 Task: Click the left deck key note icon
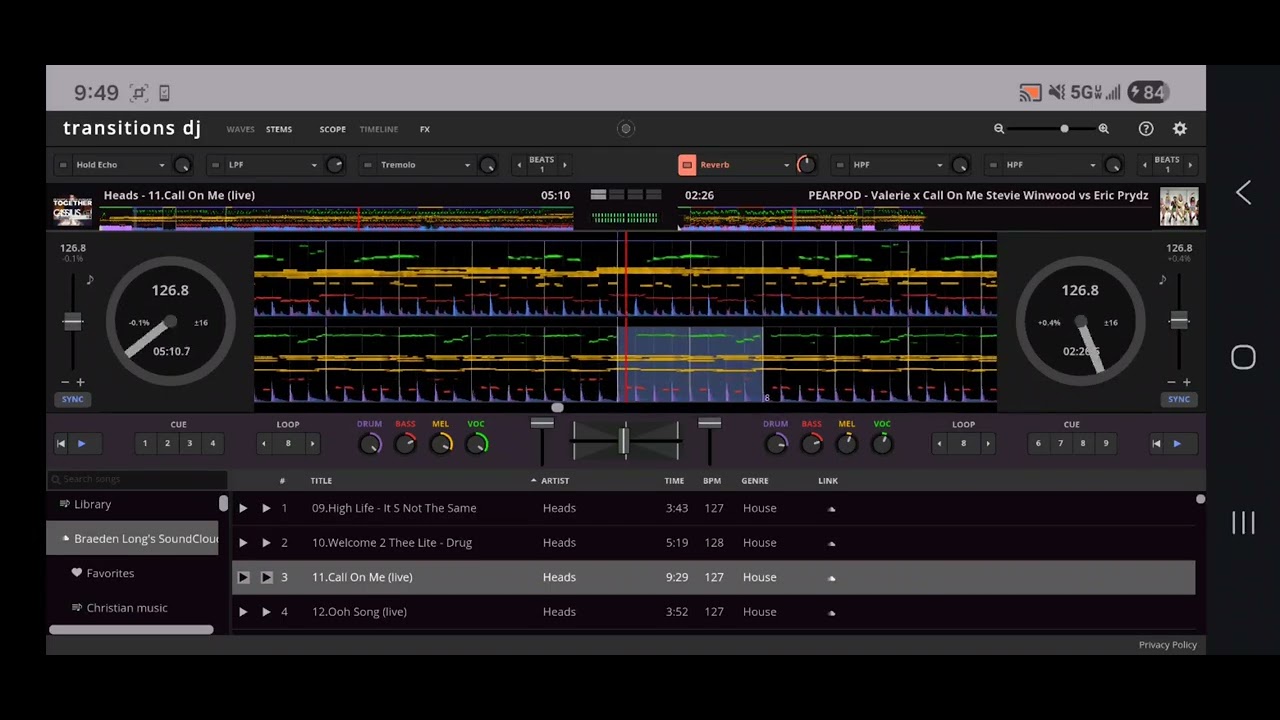click(x=90, y=280)
